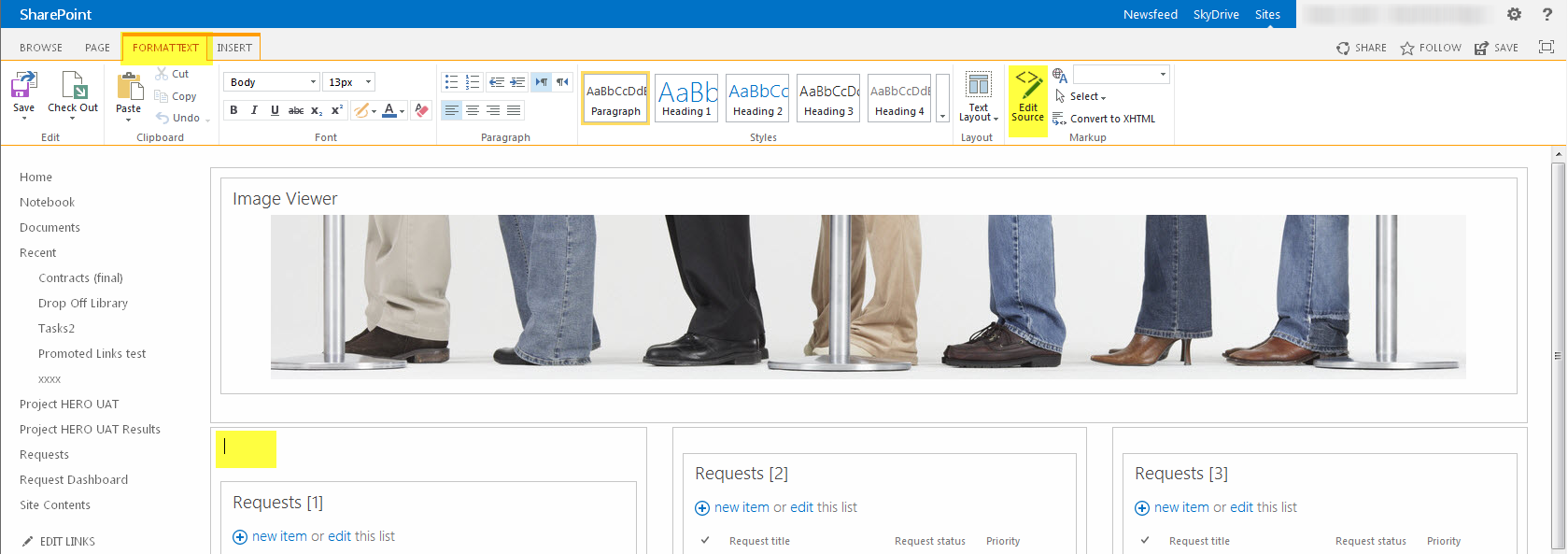Click the Convert to XHTML icon

1059,119
